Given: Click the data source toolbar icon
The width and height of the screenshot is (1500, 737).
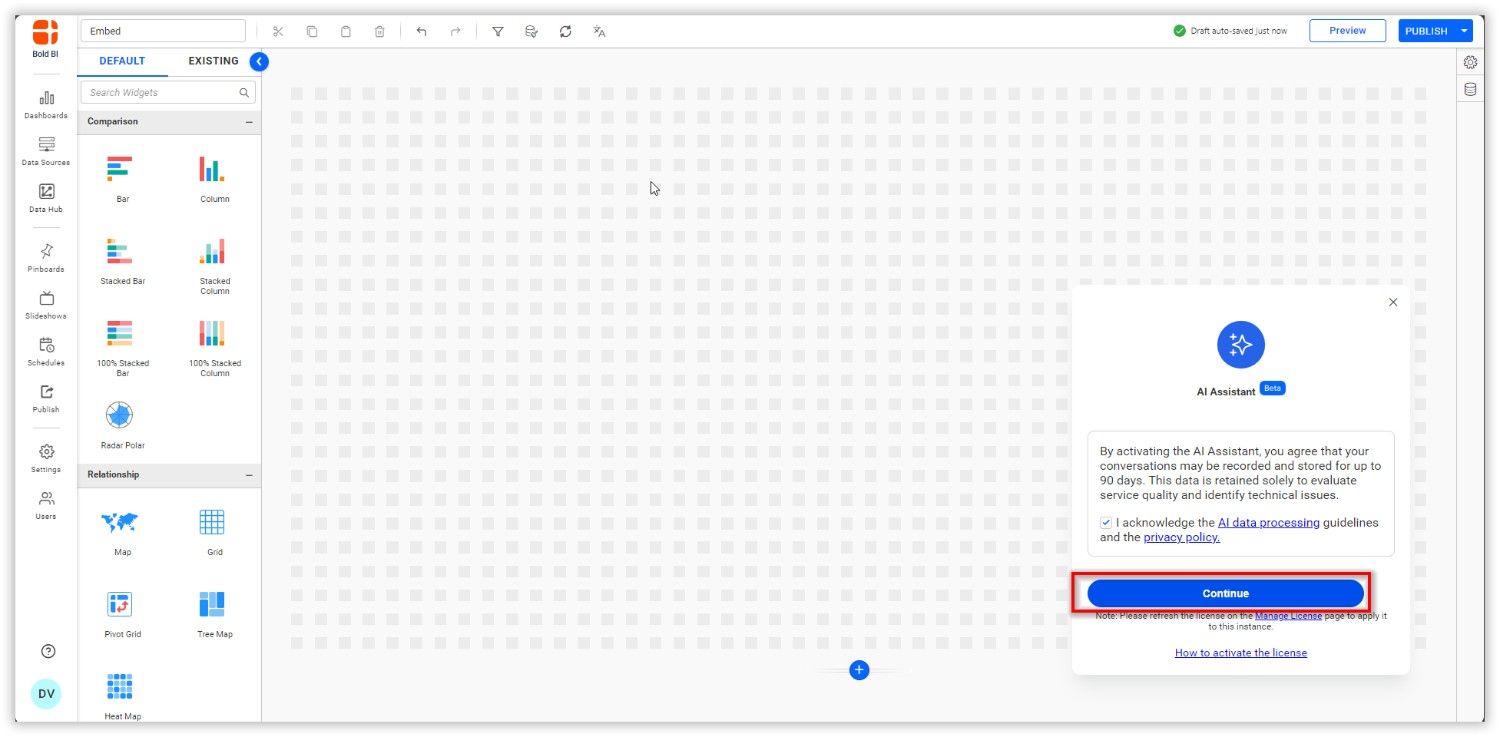Looking at the screenshot, I should pyautogui.click(x=531, y=31).
